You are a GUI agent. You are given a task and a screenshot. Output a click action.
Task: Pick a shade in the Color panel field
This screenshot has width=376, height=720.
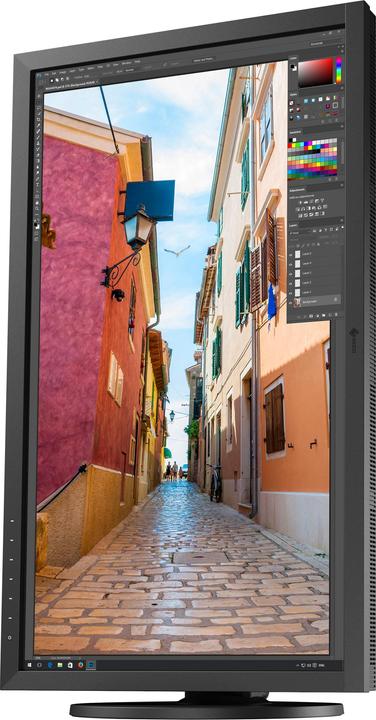point(315,72)
